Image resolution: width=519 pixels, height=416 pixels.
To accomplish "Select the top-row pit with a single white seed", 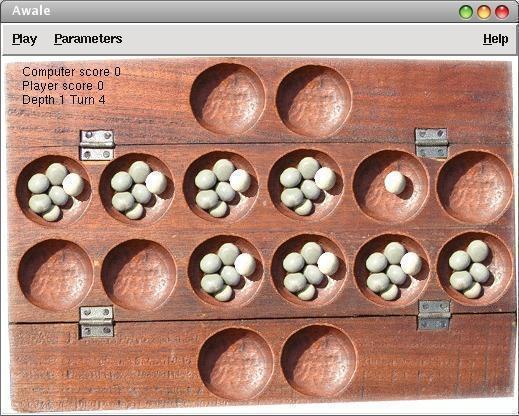I will click(x=391, y=187).
